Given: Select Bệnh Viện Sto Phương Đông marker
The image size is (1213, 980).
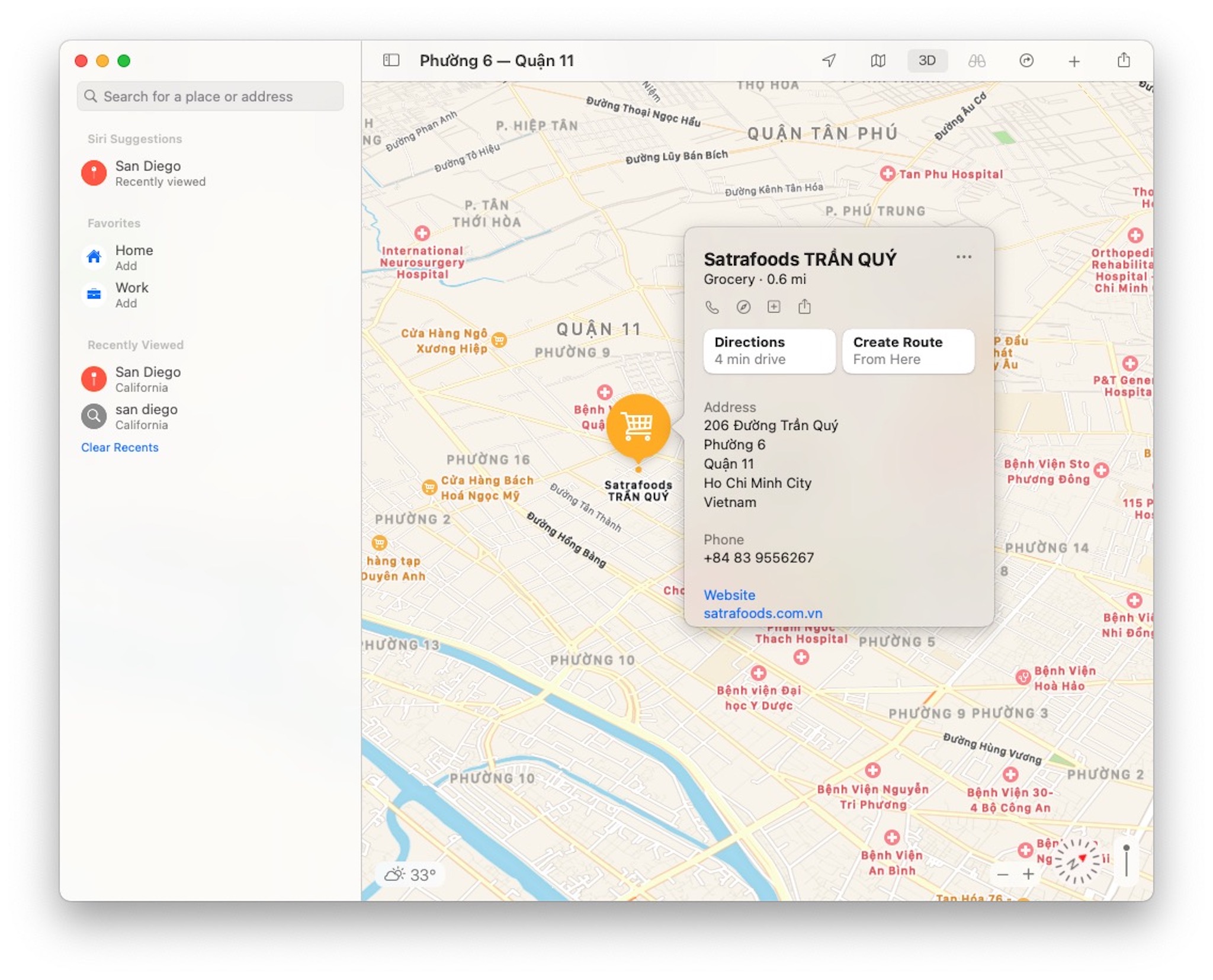Looking at the screenshot, I should tap(1102, 470).
